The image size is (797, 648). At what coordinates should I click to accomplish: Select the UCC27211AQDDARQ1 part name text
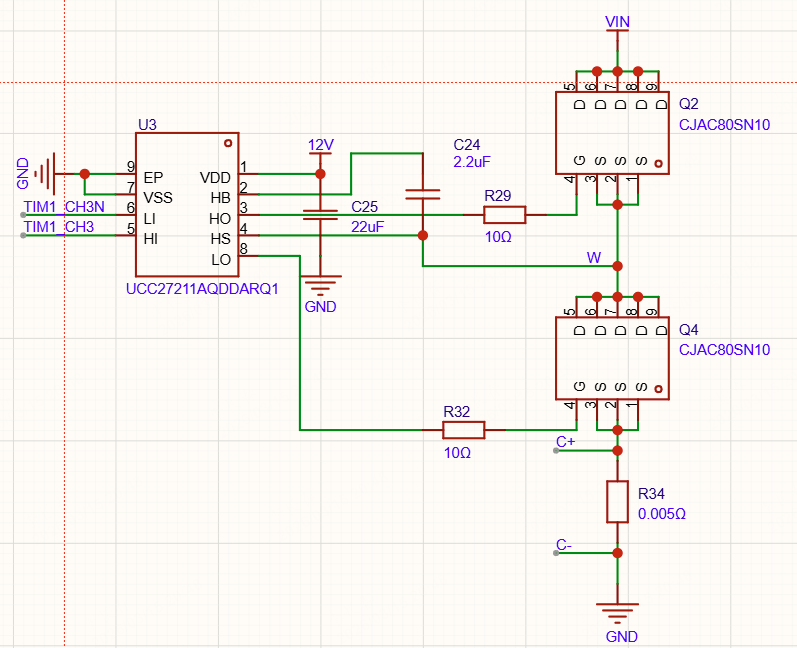[x=202, y=289]
